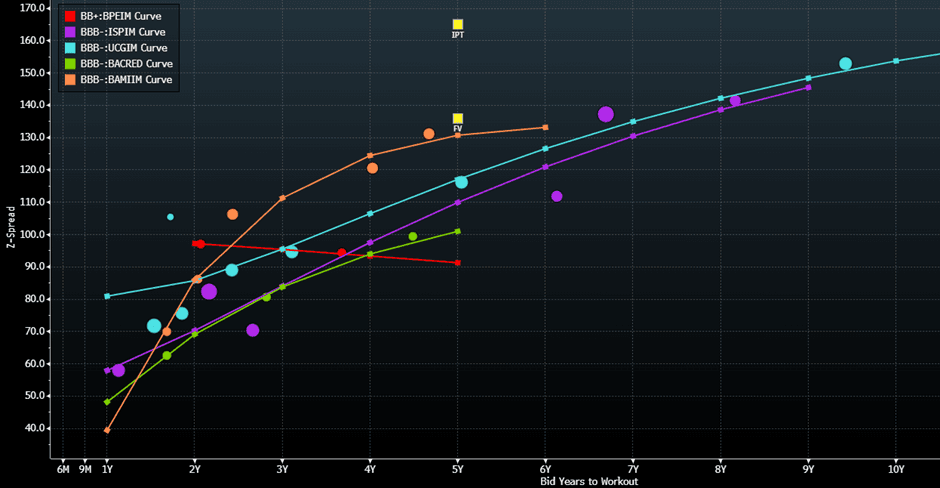Select the cyan bubble above the 9Y–10Y curve
Screen dimensions: 940x488
(x=845, y=64)
